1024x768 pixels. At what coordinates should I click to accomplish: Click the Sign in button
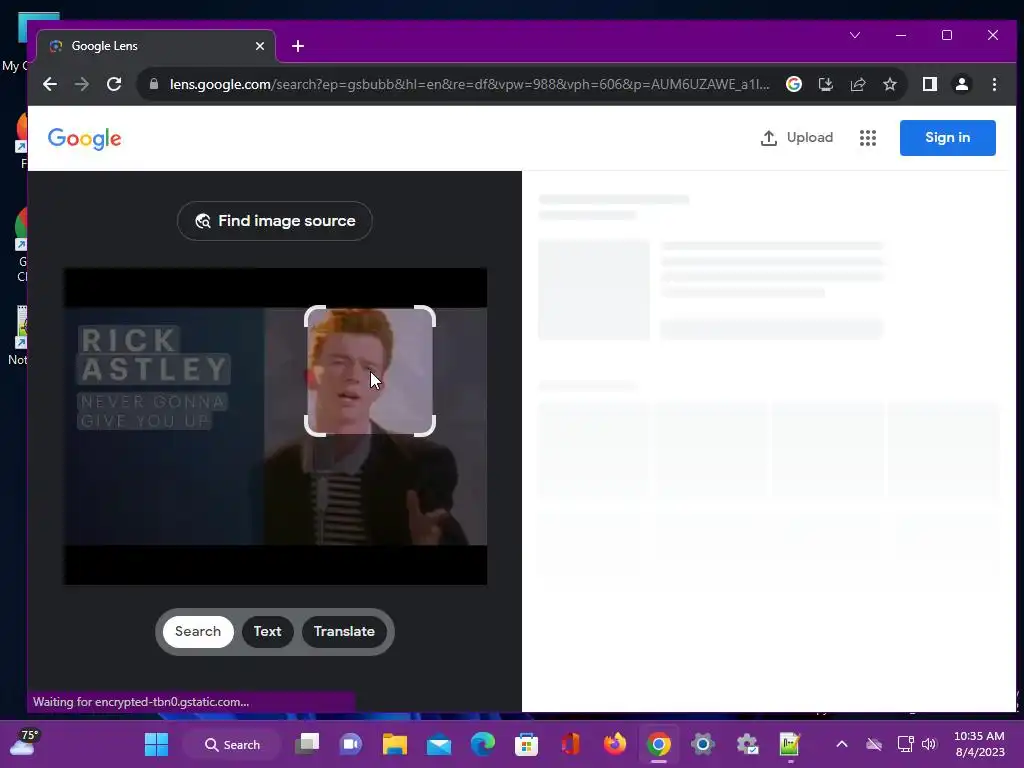[948, 138]
